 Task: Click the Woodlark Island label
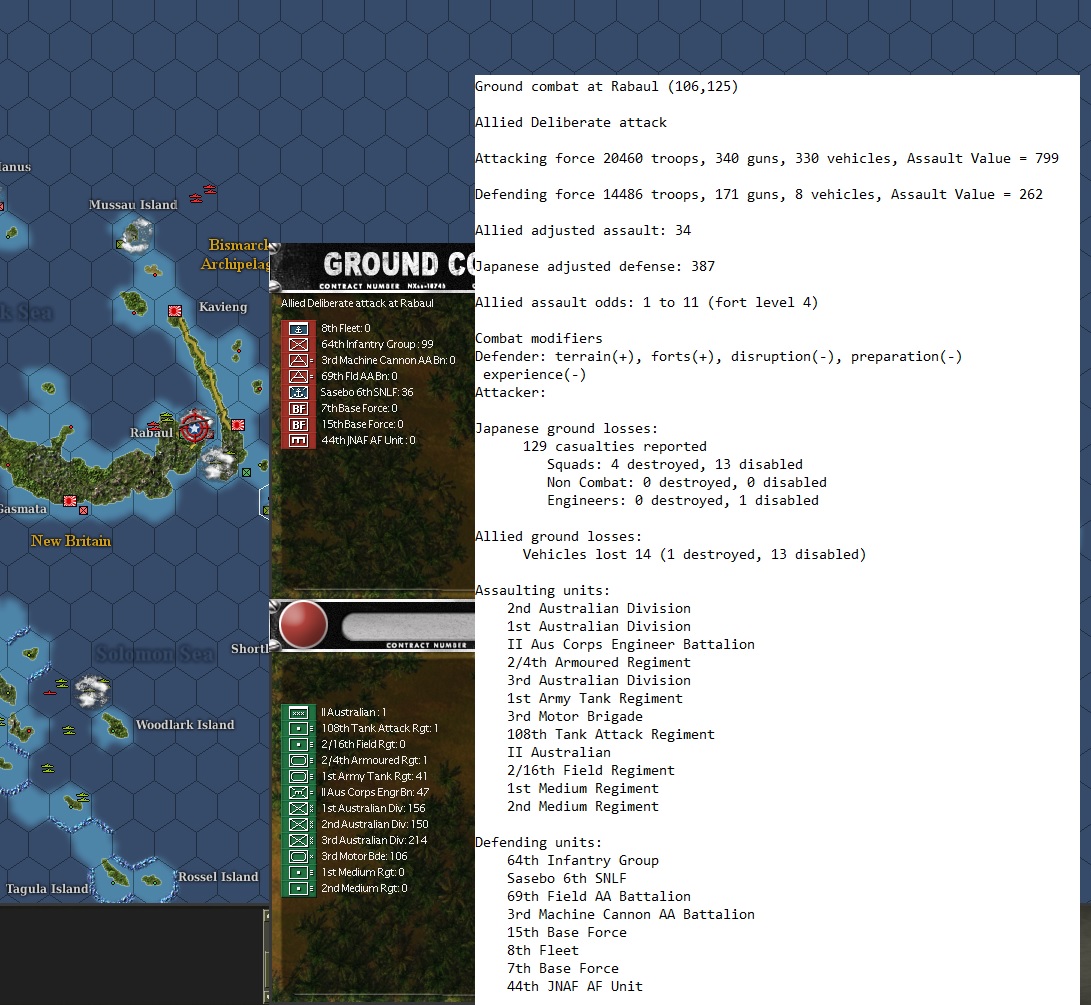tap(185, 725)
